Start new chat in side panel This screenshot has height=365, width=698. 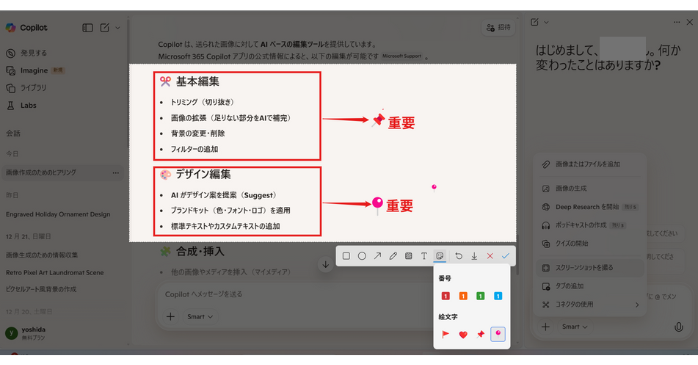pyautogui.click(x=535, y=22)
